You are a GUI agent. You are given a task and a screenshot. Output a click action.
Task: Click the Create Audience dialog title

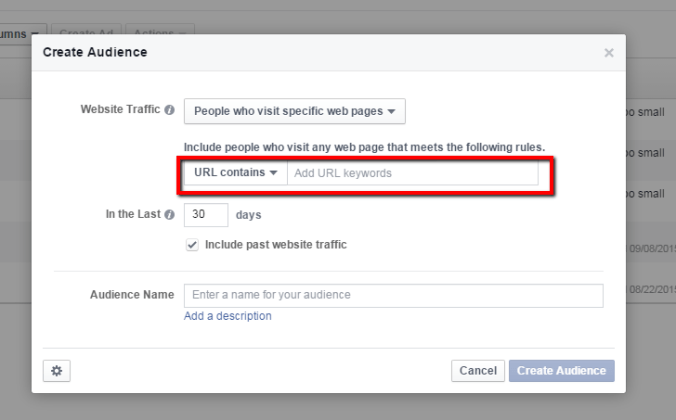pyautogui.click(x=94, y=52)
